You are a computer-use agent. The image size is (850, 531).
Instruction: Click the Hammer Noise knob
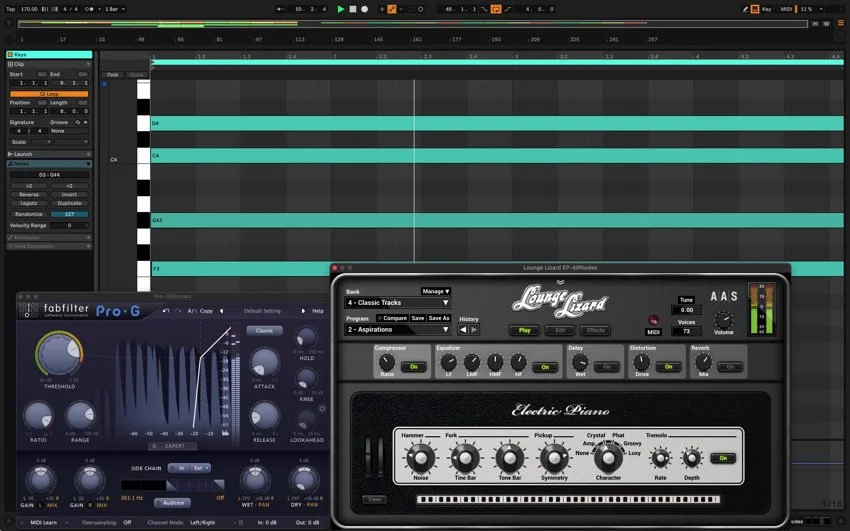[421, 458]
